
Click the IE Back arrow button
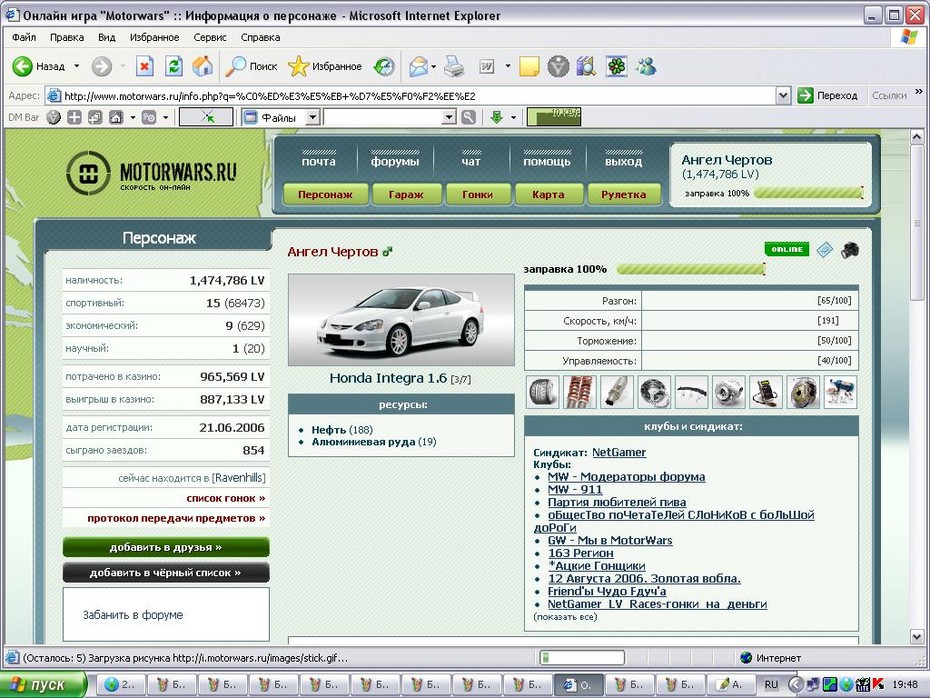(23, 66)
